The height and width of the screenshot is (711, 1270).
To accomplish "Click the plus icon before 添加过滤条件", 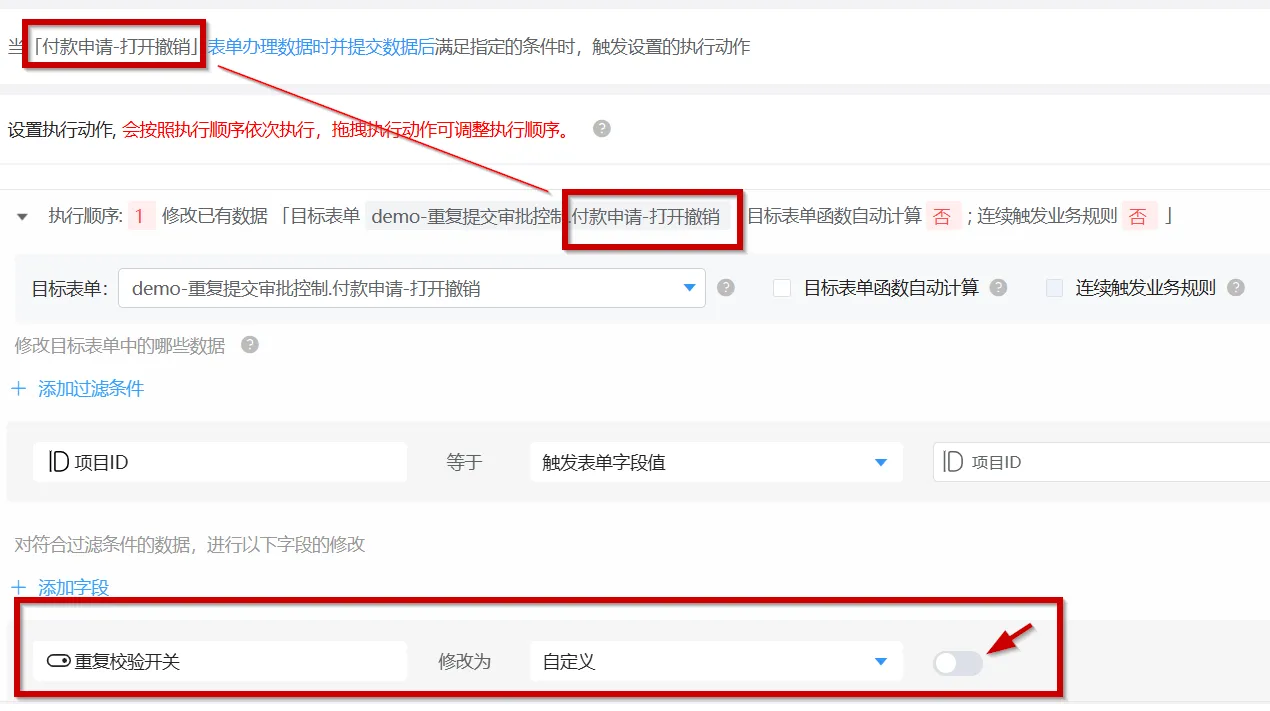I will (x=18, y=389).
